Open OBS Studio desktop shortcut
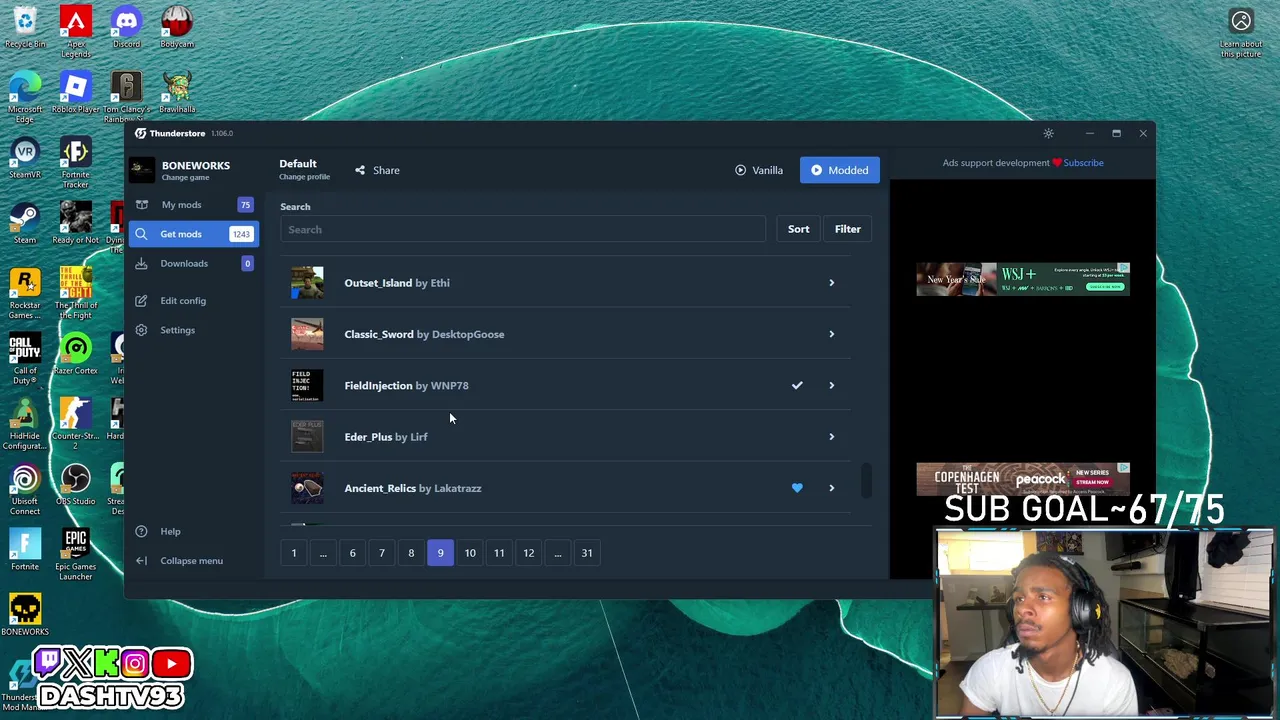The width and height of the screenshot is (1280, 720). pos(76,484)
